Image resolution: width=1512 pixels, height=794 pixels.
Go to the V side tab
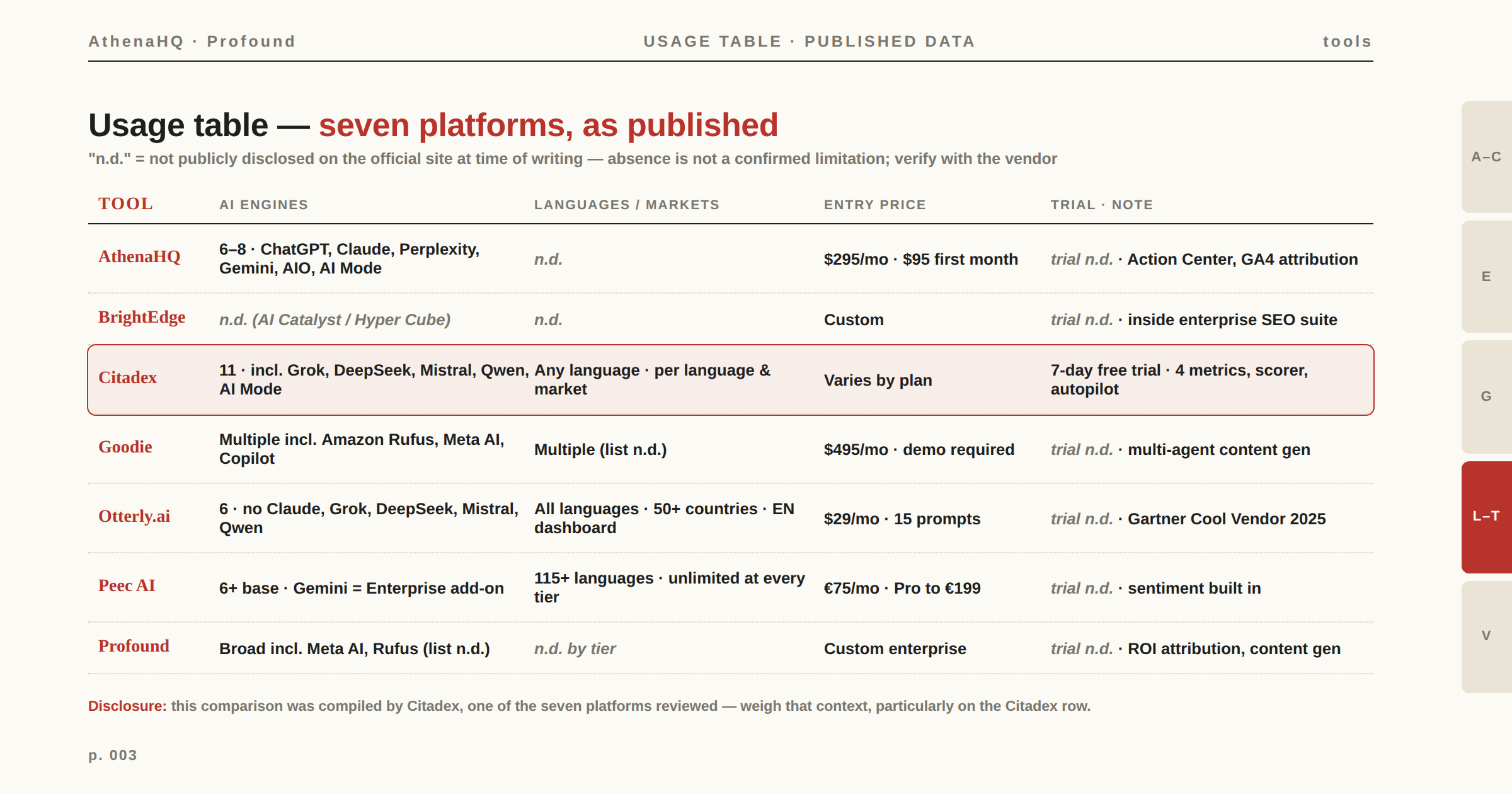click(1487, 636)
